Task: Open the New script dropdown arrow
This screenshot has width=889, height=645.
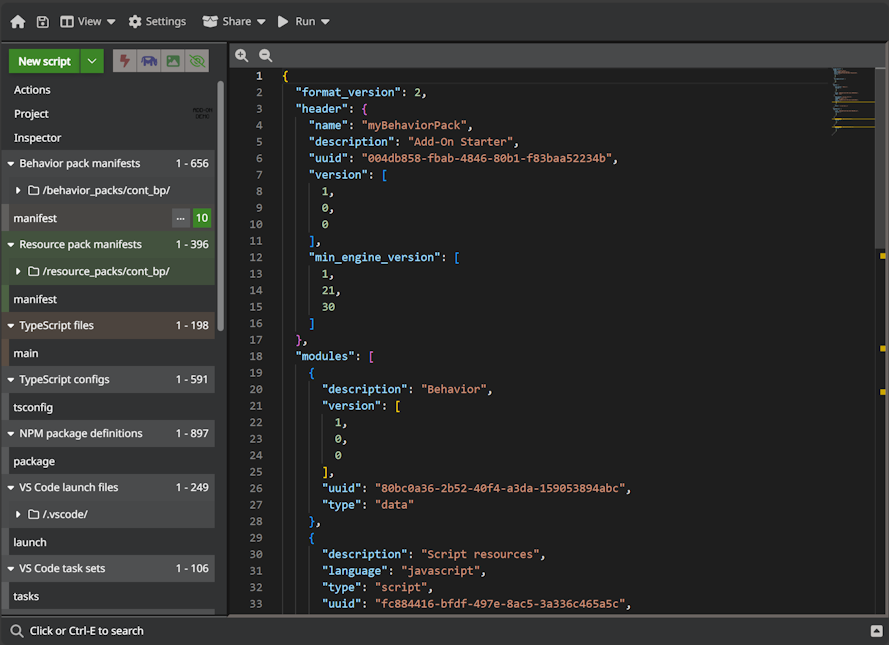Action: [x=91, y=61]
